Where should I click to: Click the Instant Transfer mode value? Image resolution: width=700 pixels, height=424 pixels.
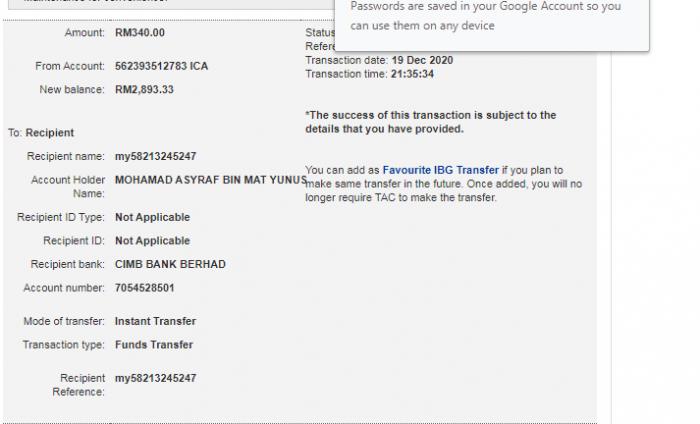click(155, 321)
